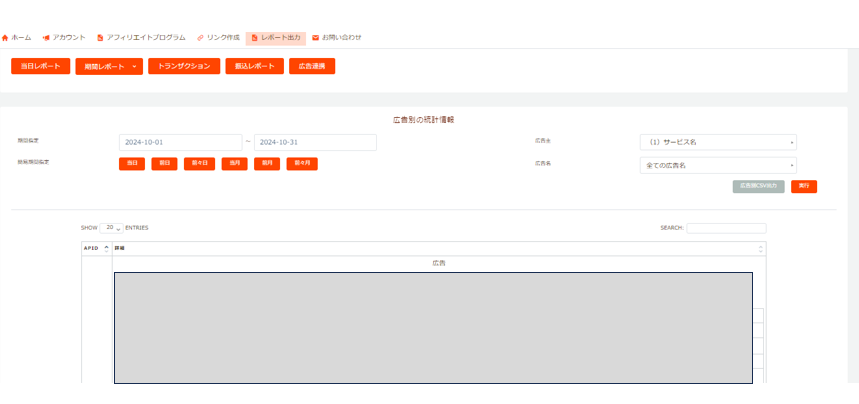Click the 広告別CSV出力 export button
Screen dimensions: 859x404
(x=758, y=186)
